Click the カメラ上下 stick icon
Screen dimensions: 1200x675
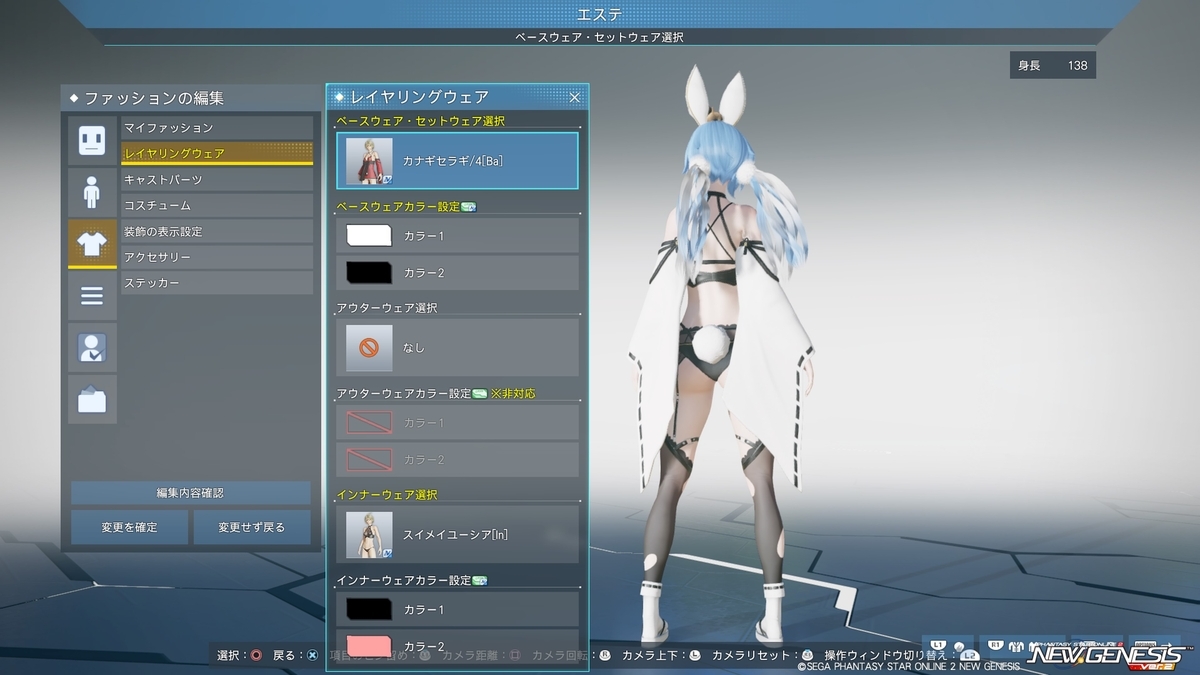tap(696, 655)
